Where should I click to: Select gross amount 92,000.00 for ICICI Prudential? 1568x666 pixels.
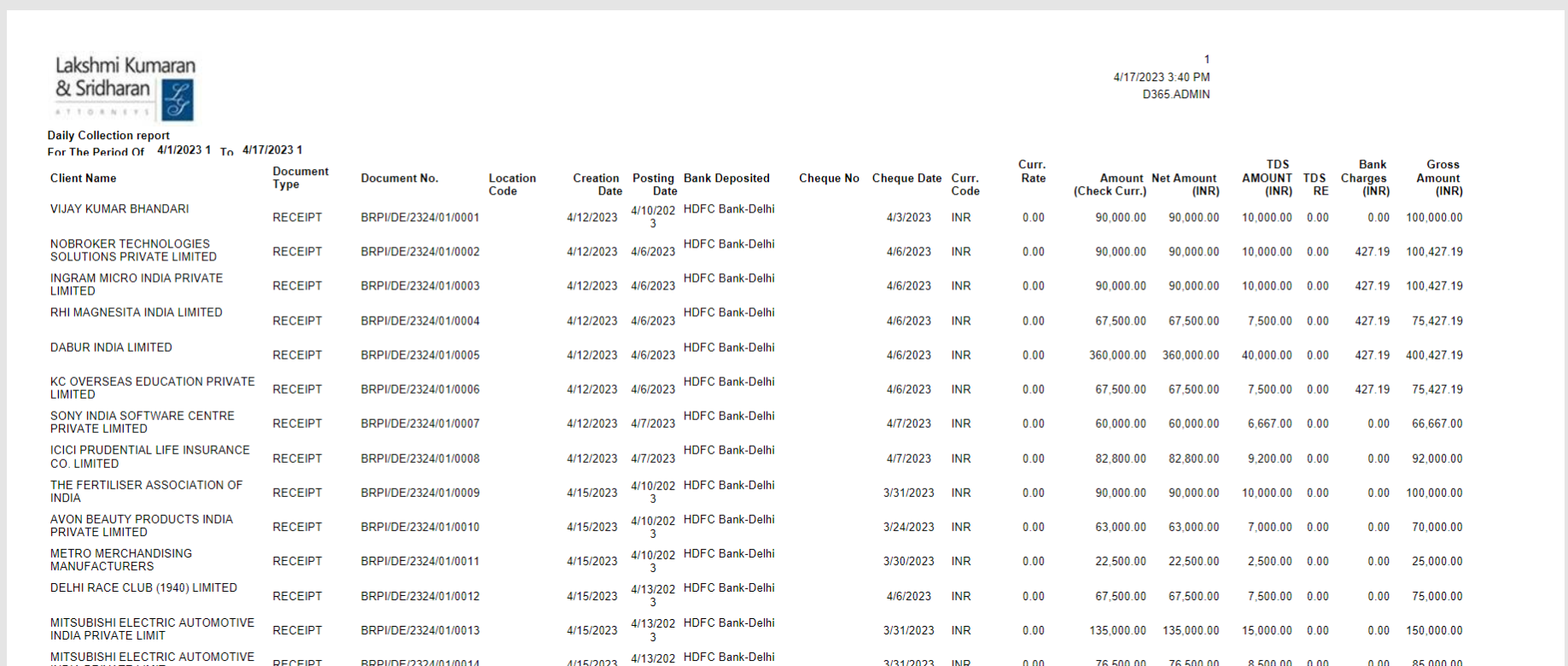[1437, 459]
